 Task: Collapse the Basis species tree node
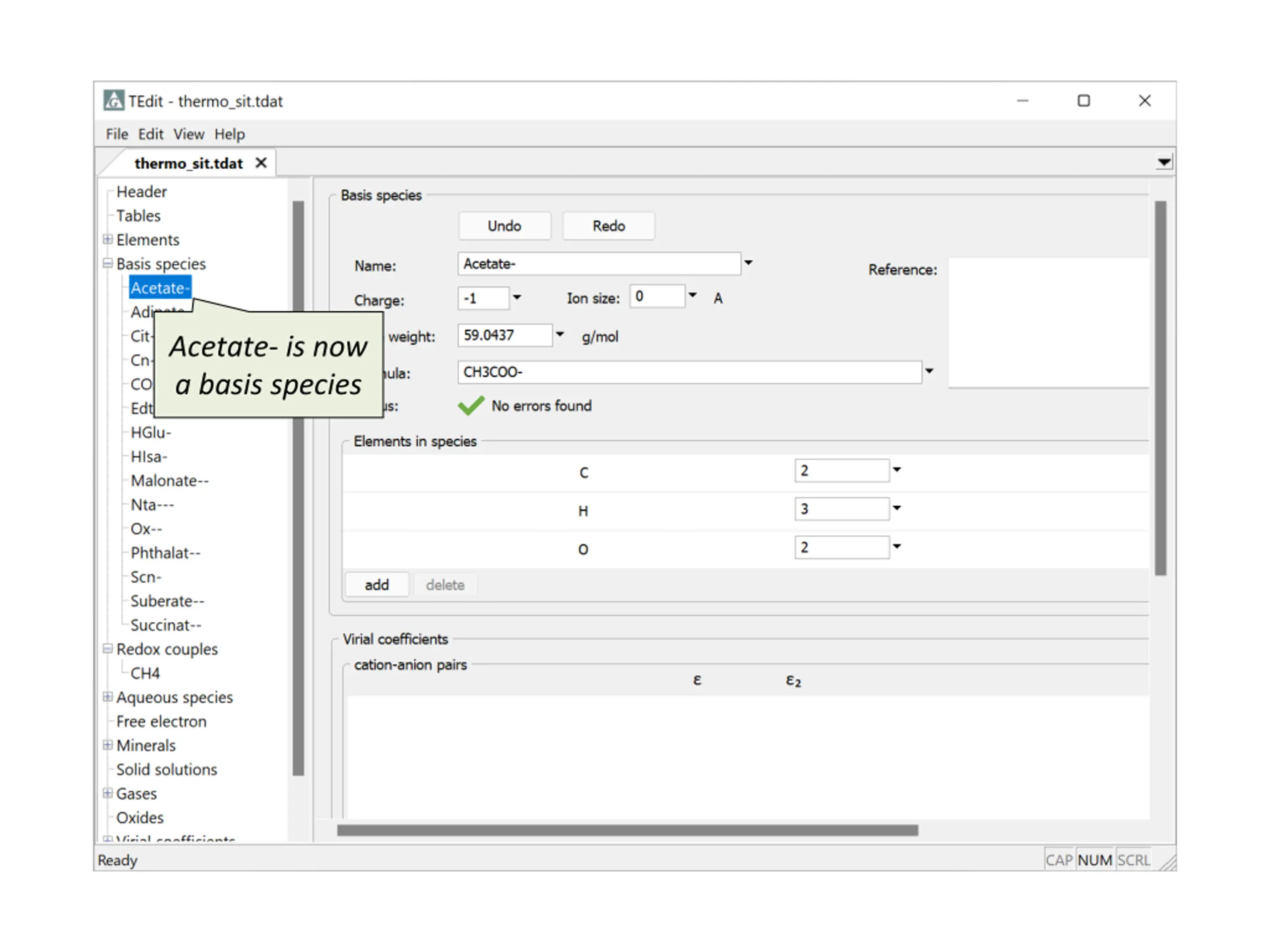(107, 263)
